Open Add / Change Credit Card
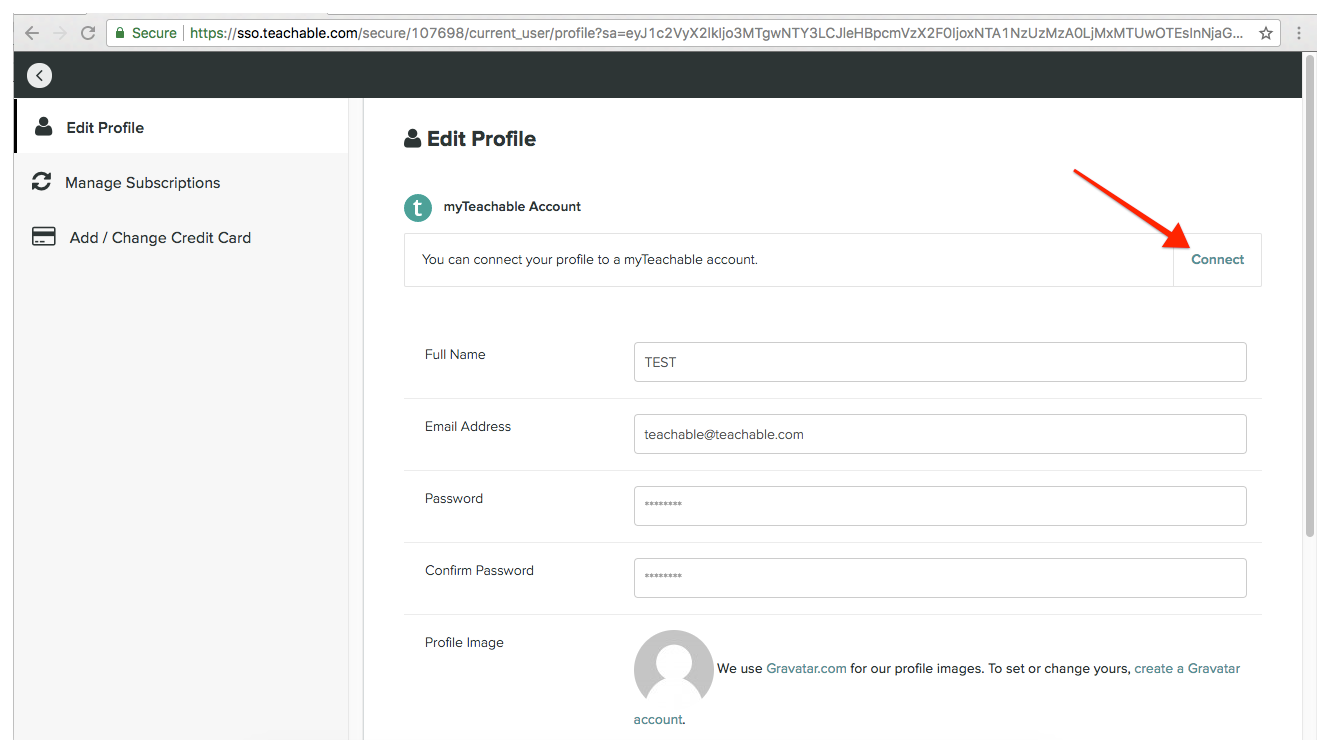The width and height of the screenshot is (1330, 753). click(x=182, y=237)
